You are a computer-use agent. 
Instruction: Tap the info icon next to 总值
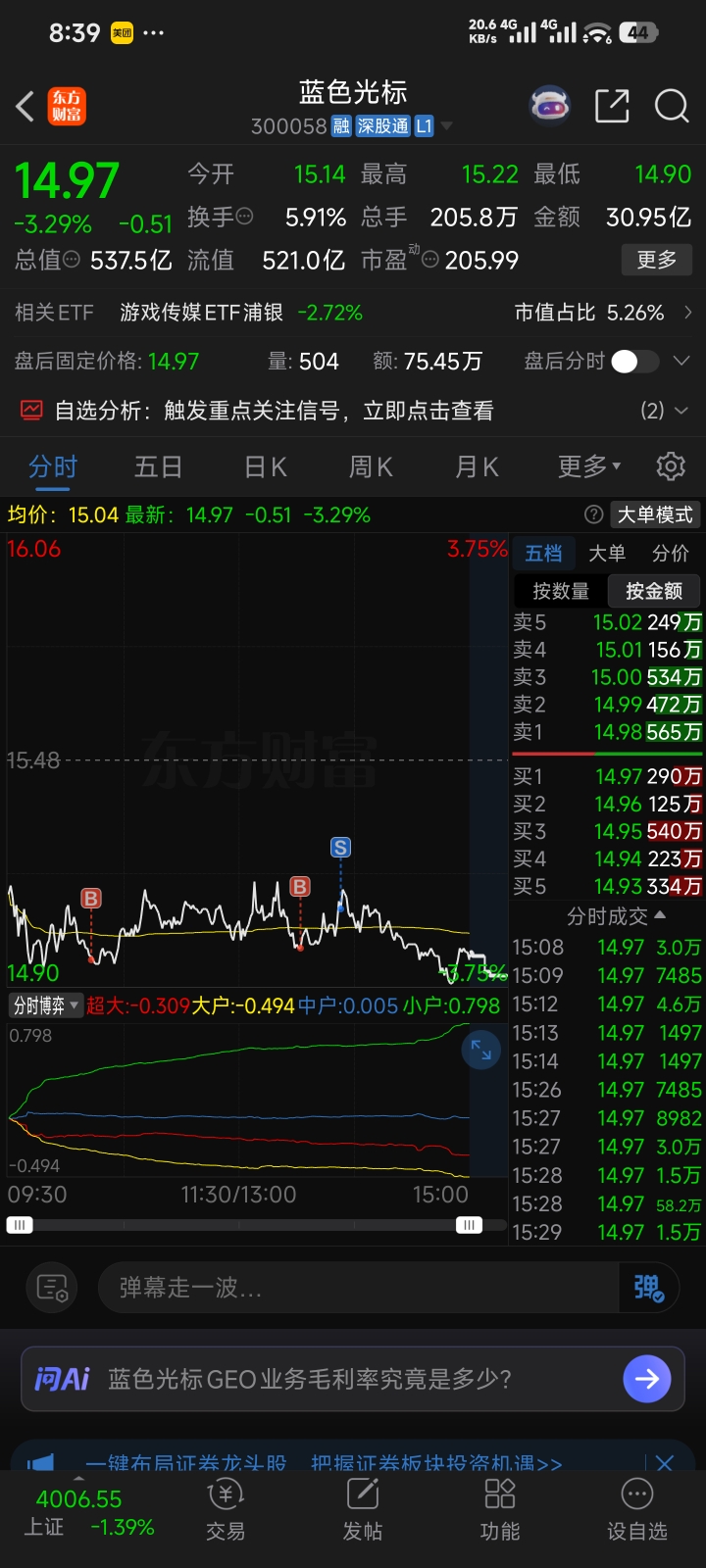coord(72,260)
